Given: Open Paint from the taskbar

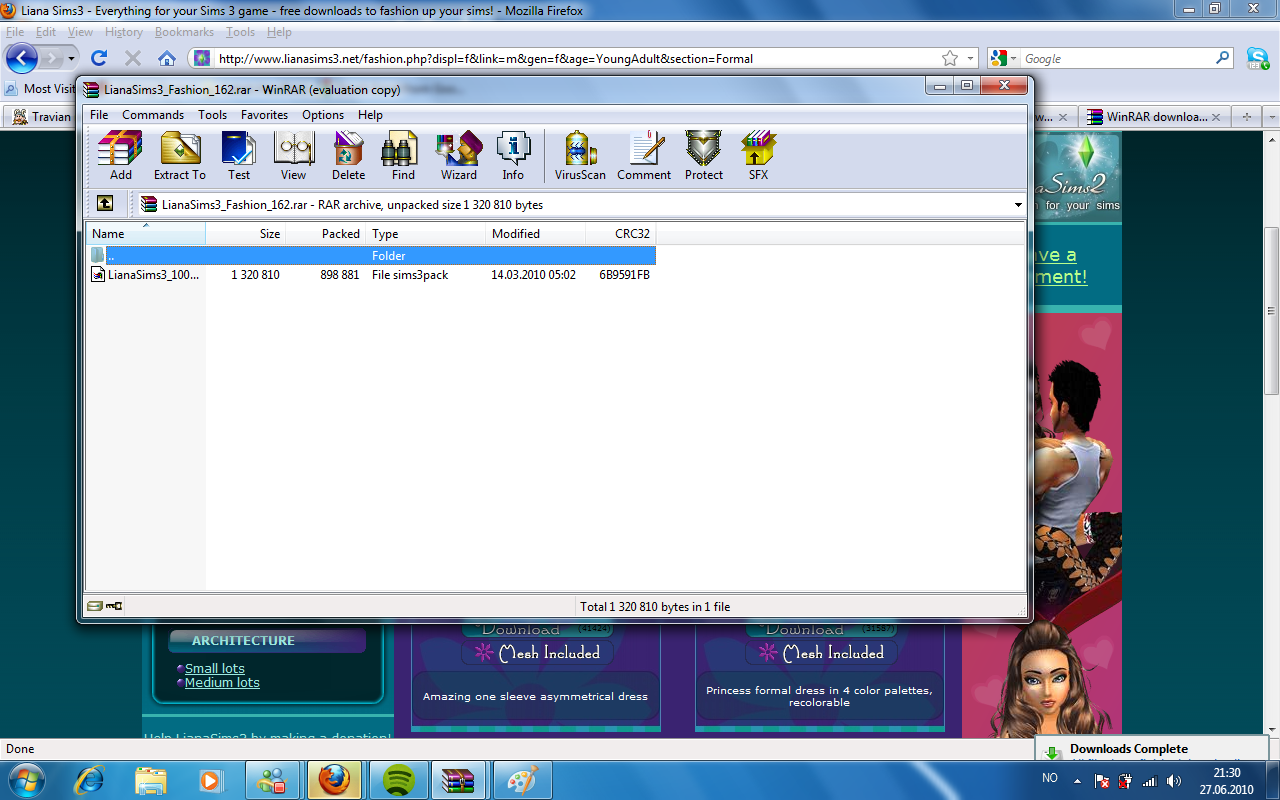Looking at the screenshot, I should pyautogui.click(x=523, y=780).
